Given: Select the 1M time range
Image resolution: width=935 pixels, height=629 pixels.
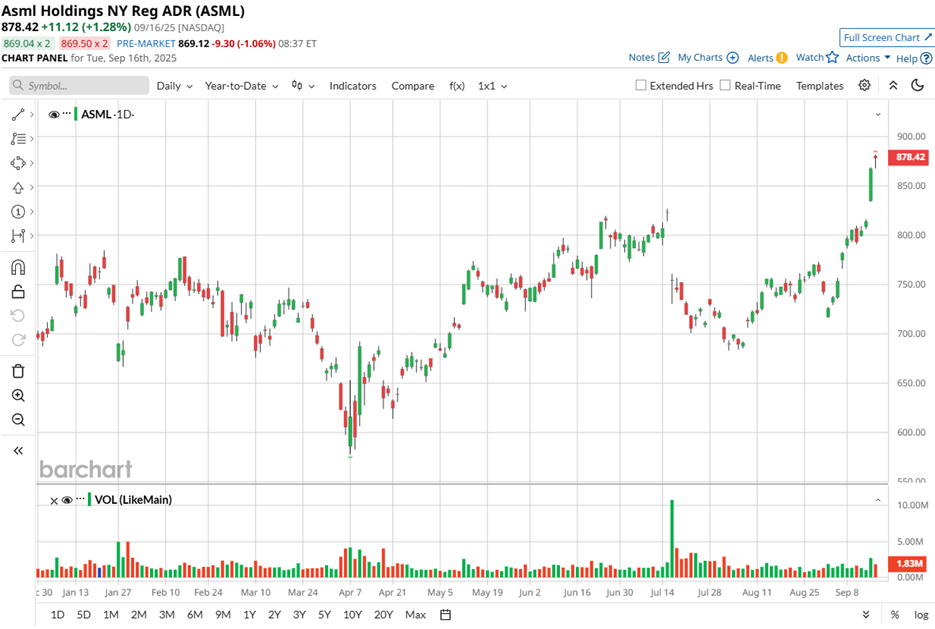Looking at the screenshot, I should pos(111,615).
